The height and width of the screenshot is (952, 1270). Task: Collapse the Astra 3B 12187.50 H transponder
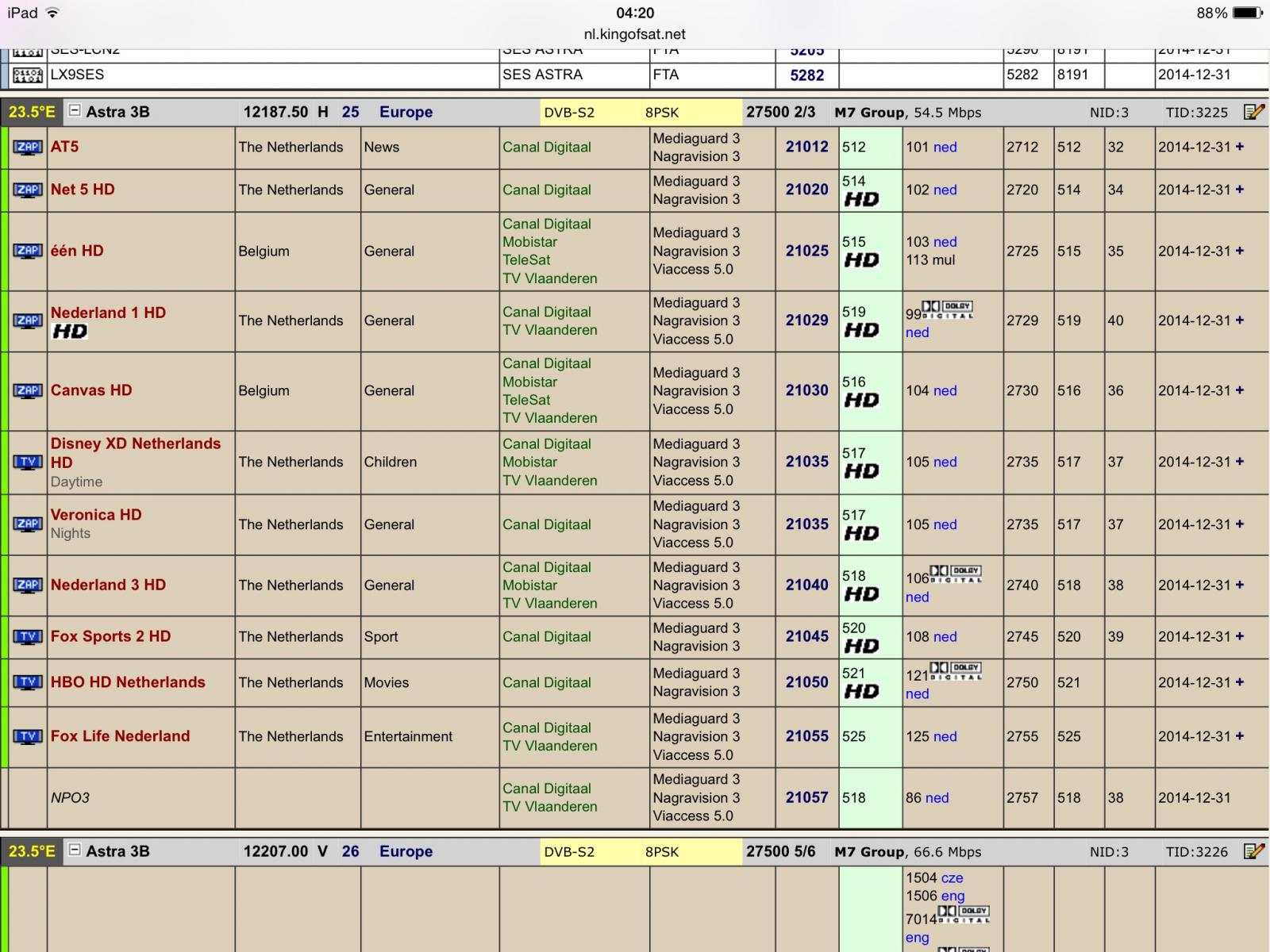pyautogui.click(x=75, y=111)
